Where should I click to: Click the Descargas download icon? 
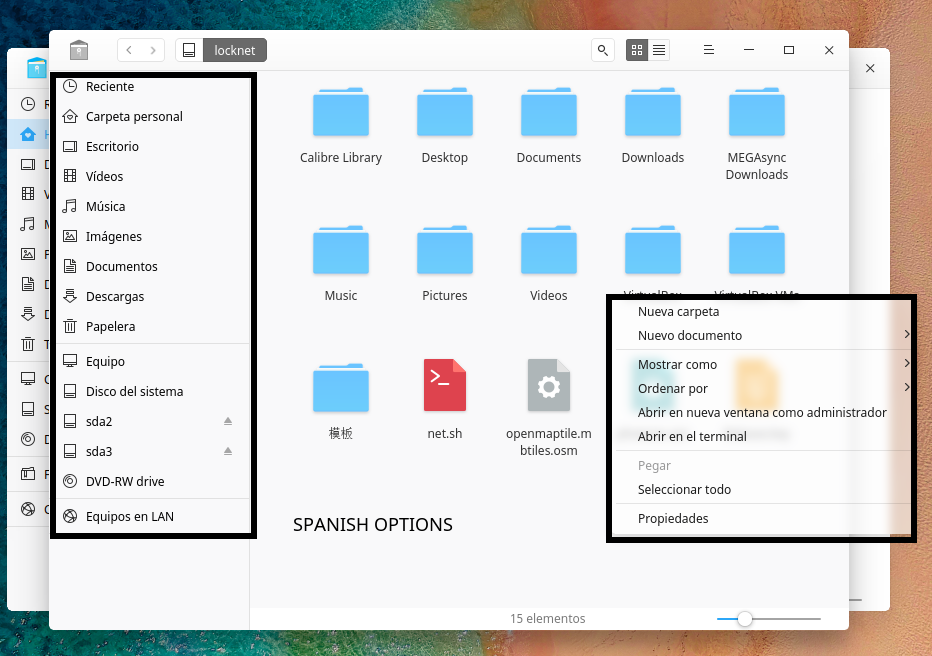pos(70,296)
